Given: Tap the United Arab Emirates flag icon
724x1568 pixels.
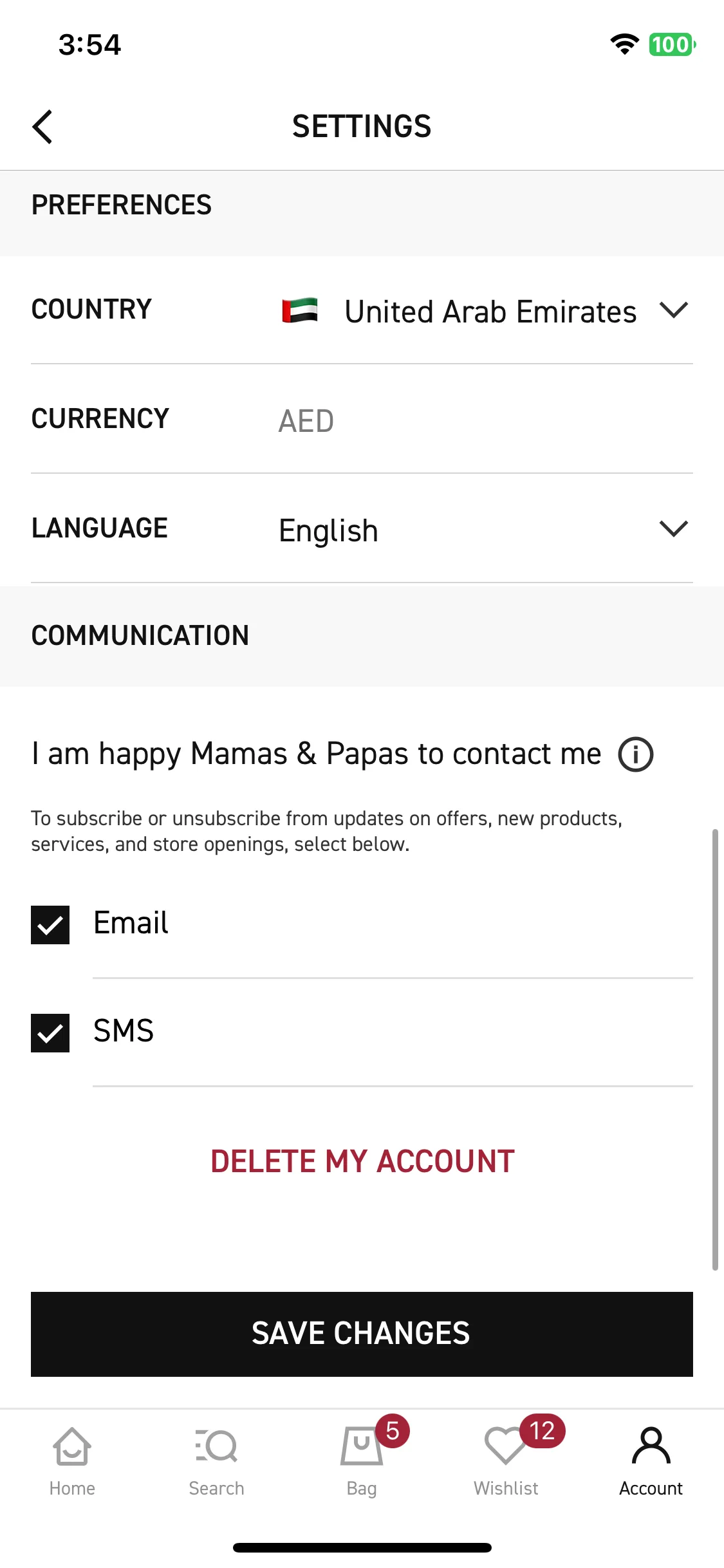Looking at the screenshot, I should tap(300, 311).
